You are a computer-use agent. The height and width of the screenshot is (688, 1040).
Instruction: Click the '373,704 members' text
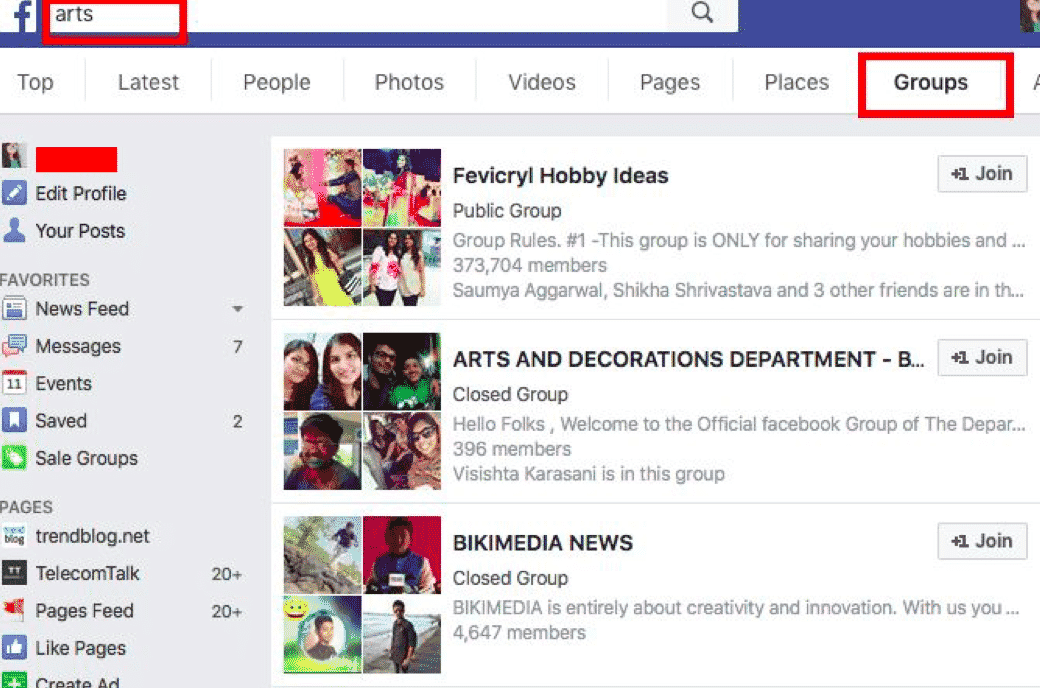click(x=530, y=265)
